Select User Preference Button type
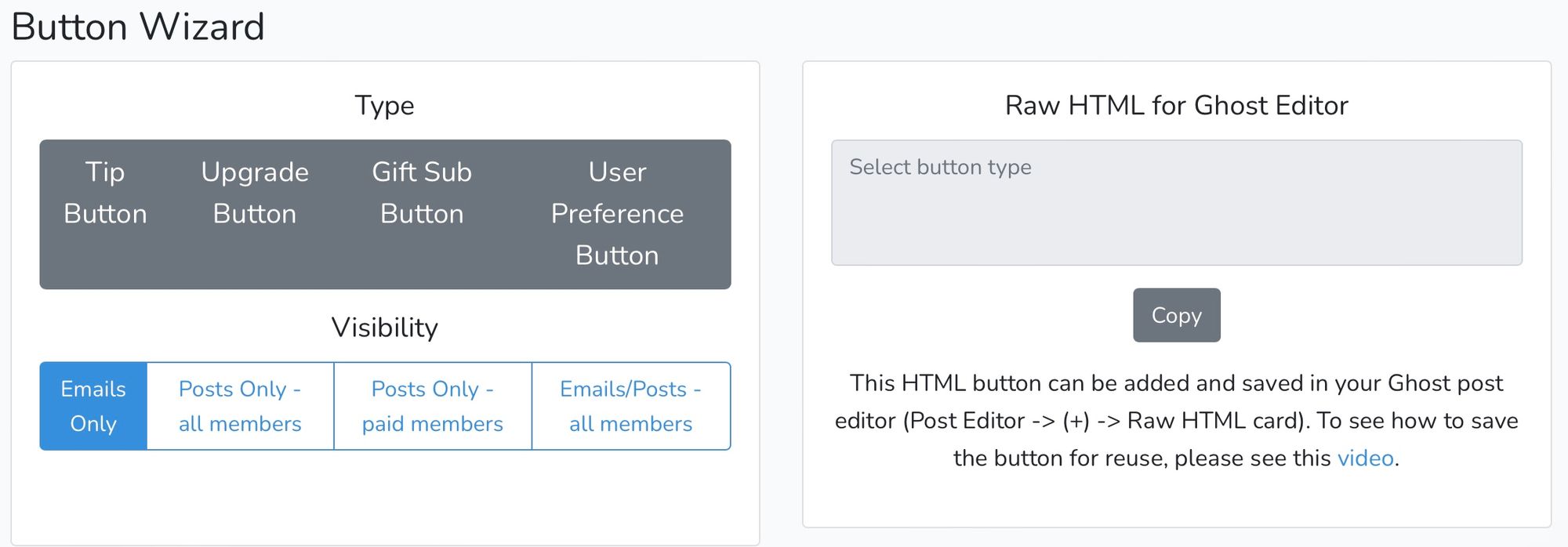The image size is (1568, 547). (617, 214)
